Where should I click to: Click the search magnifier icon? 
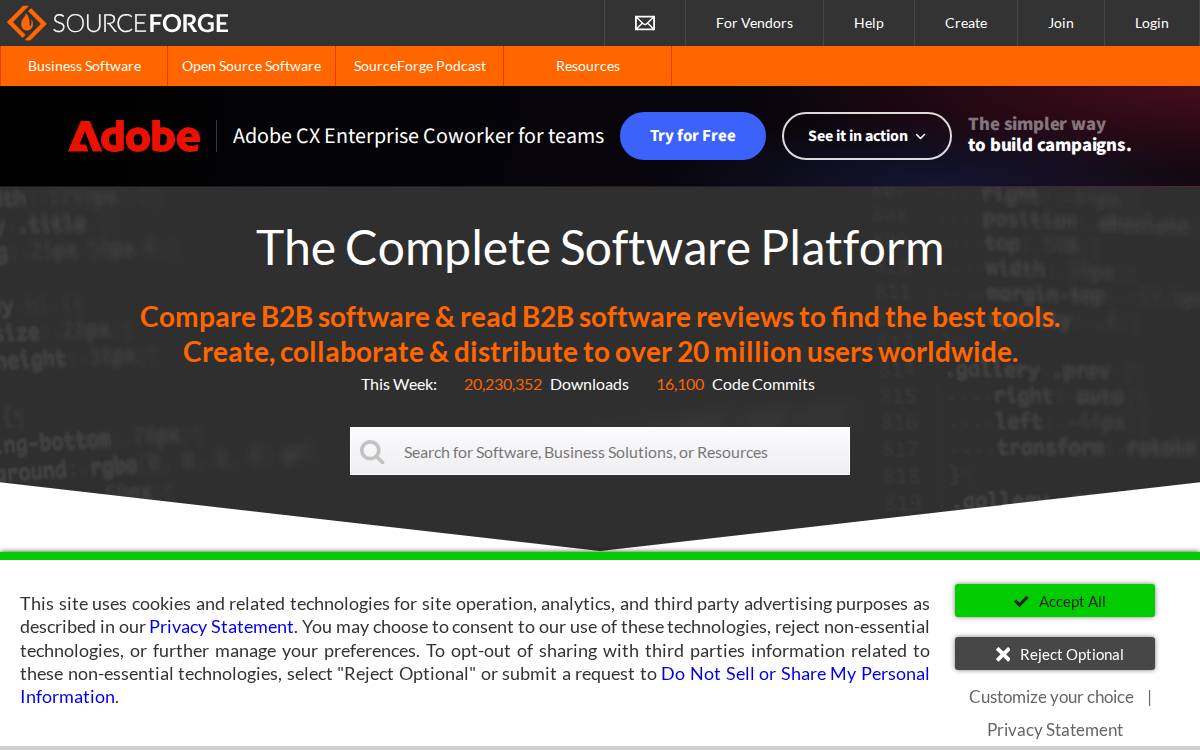tap(372, 452)
